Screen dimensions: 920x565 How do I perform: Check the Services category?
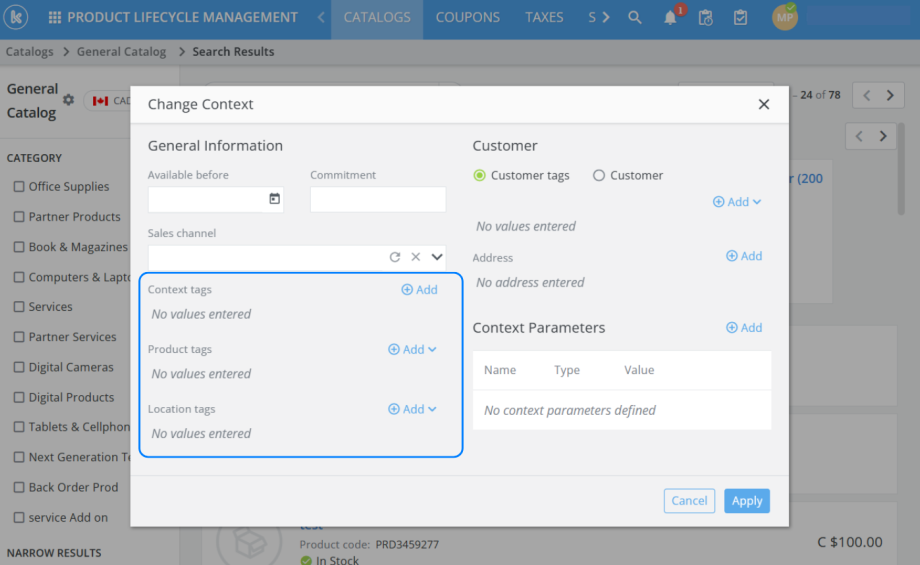click(19, 307)
